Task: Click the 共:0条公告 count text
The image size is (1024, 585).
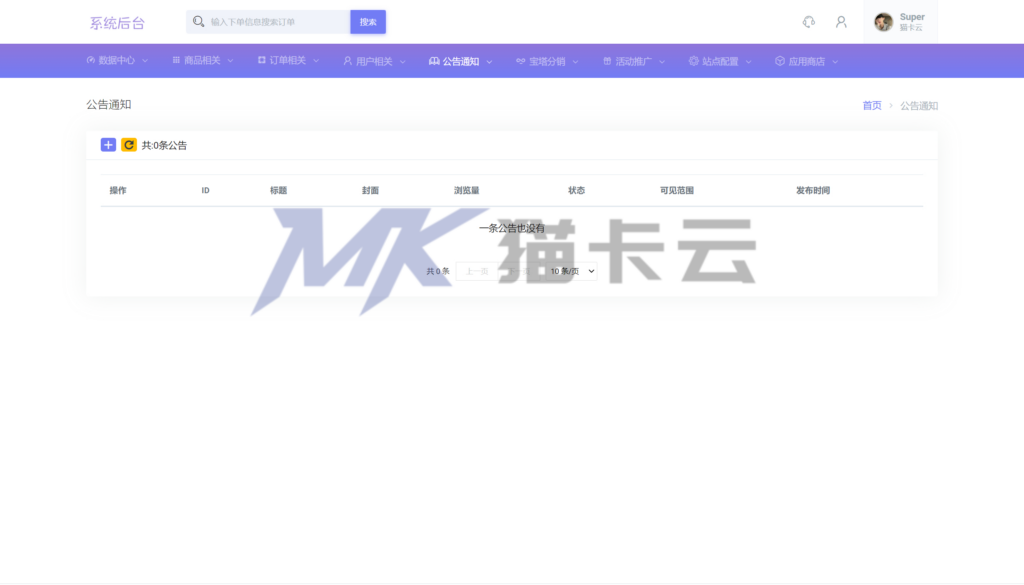Action: 164,145
